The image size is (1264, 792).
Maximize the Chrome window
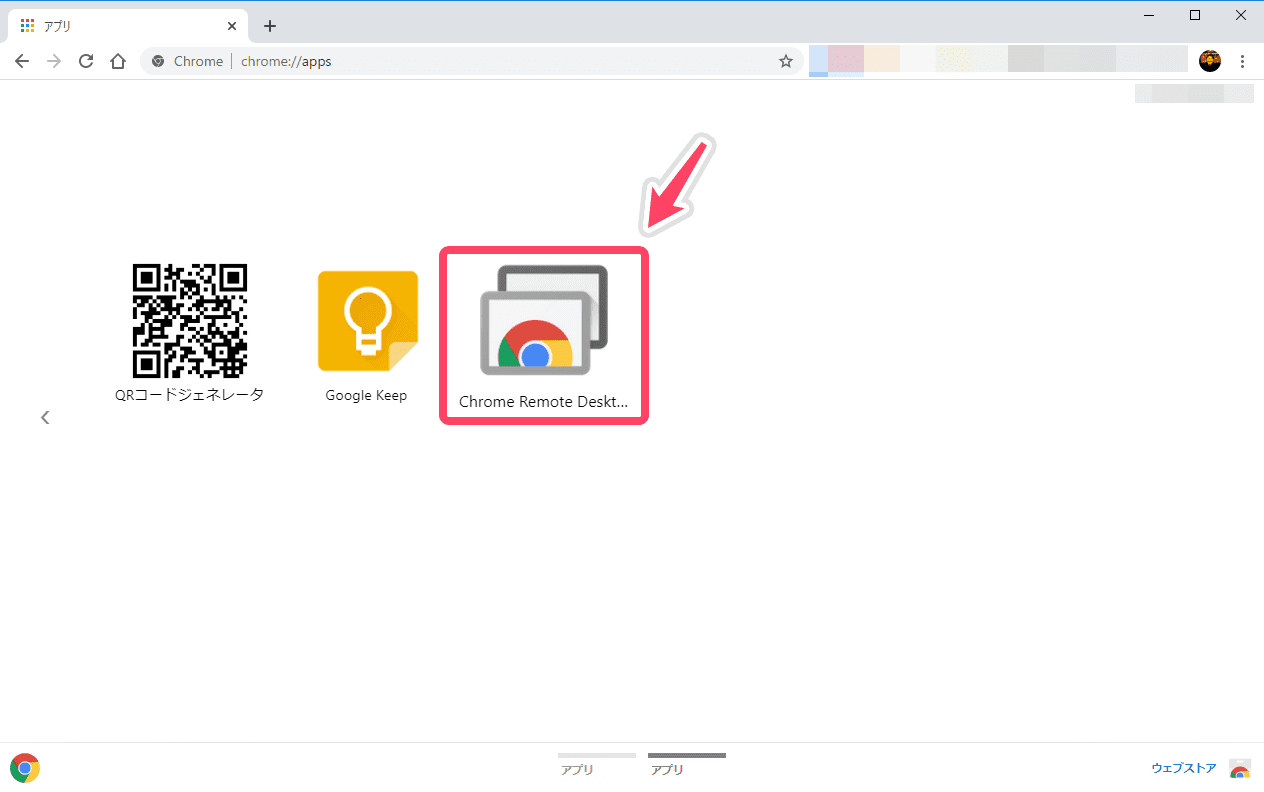click(1195, 15)
